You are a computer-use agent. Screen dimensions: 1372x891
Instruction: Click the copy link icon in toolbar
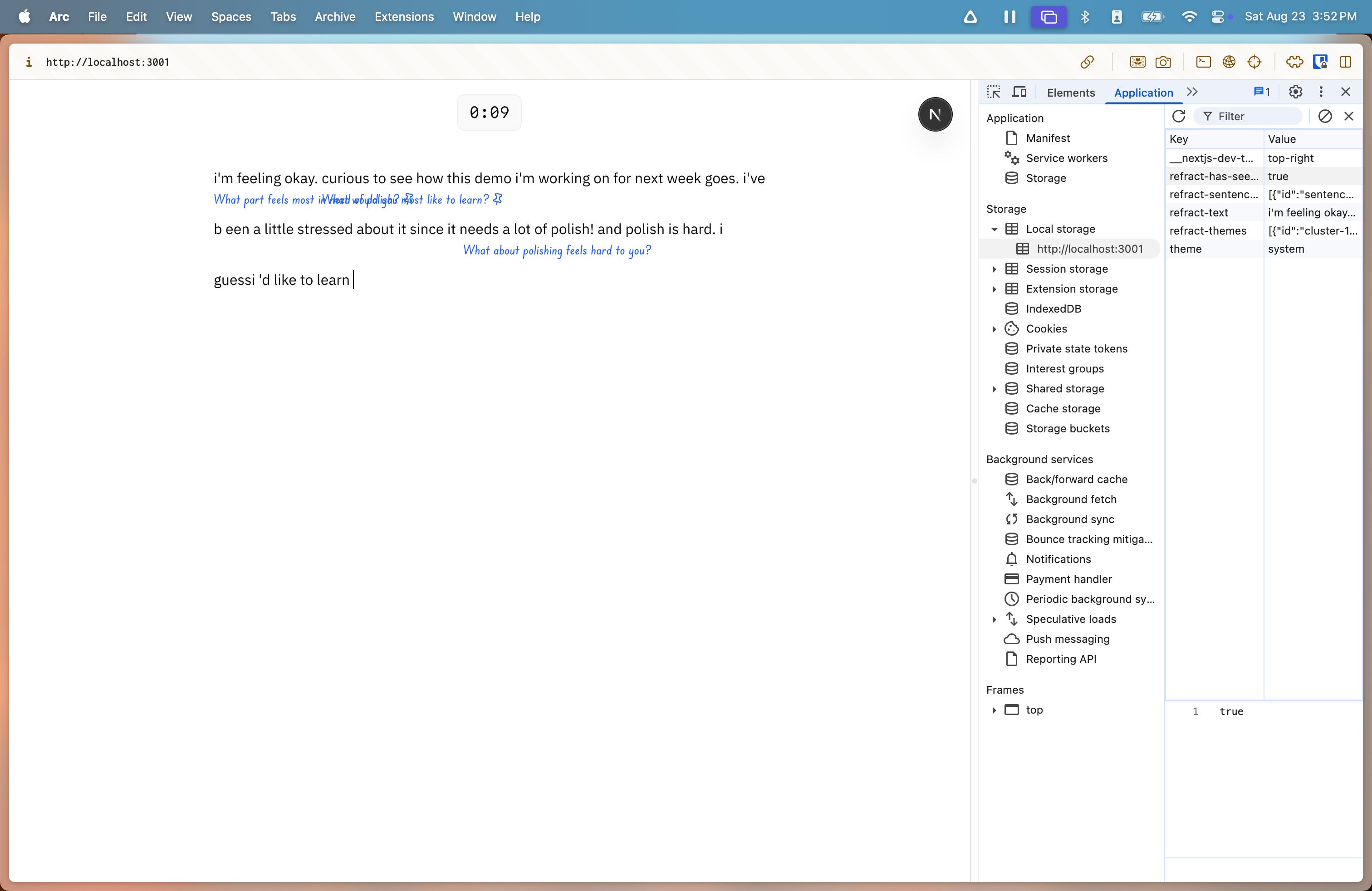[x=1087, y=62]
